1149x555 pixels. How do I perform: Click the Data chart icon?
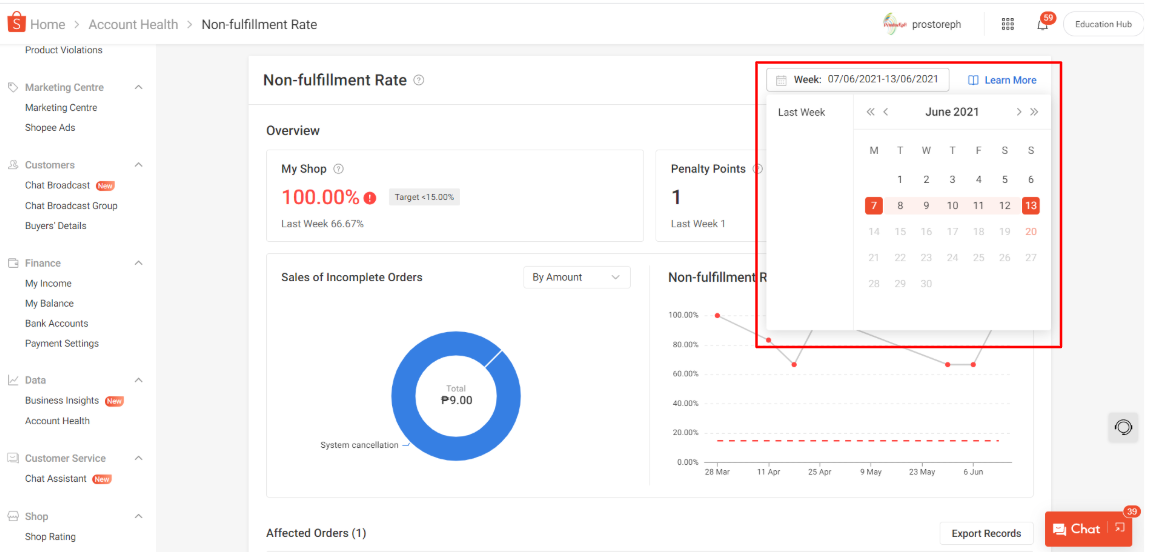12,381
